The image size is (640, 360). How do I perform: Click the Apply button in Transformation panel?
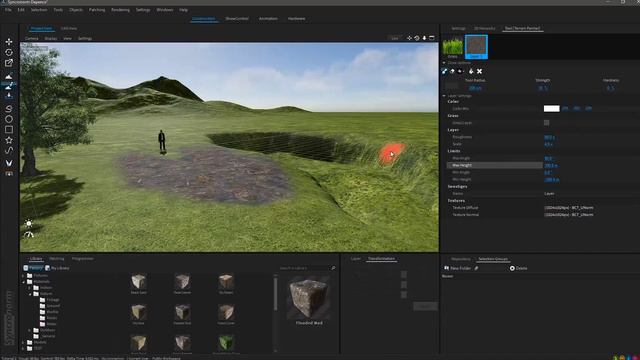[x=425, y=306]
